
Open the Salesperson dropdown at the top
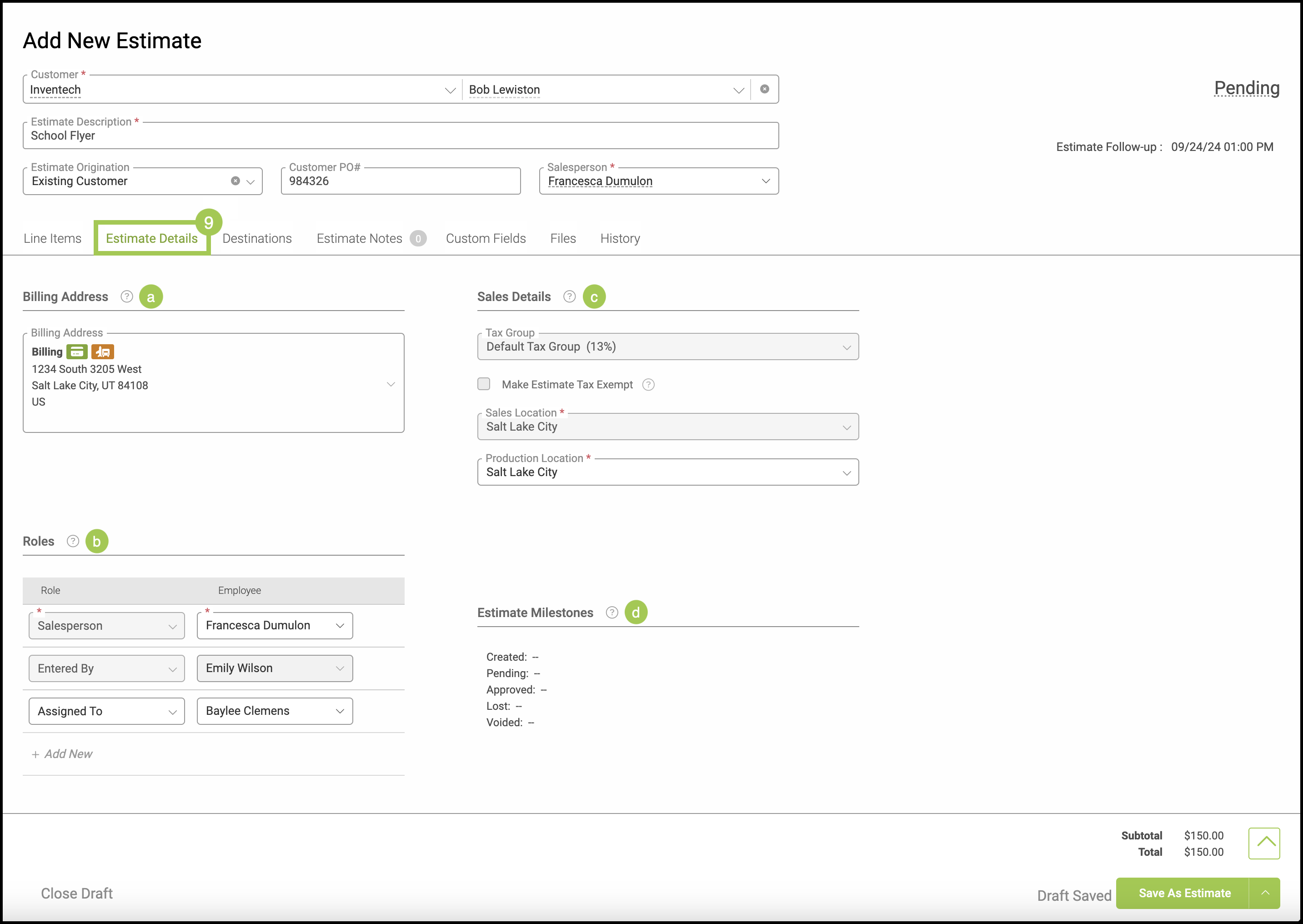tap(659, 181)
